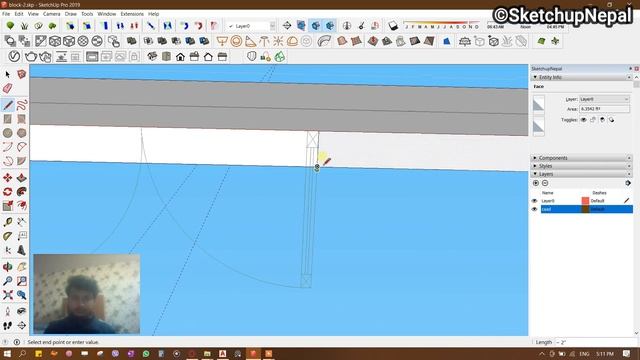This screenshot has width=640, height=360.
Task: Click the shield icon in third toolbar row
Action: 251,56
